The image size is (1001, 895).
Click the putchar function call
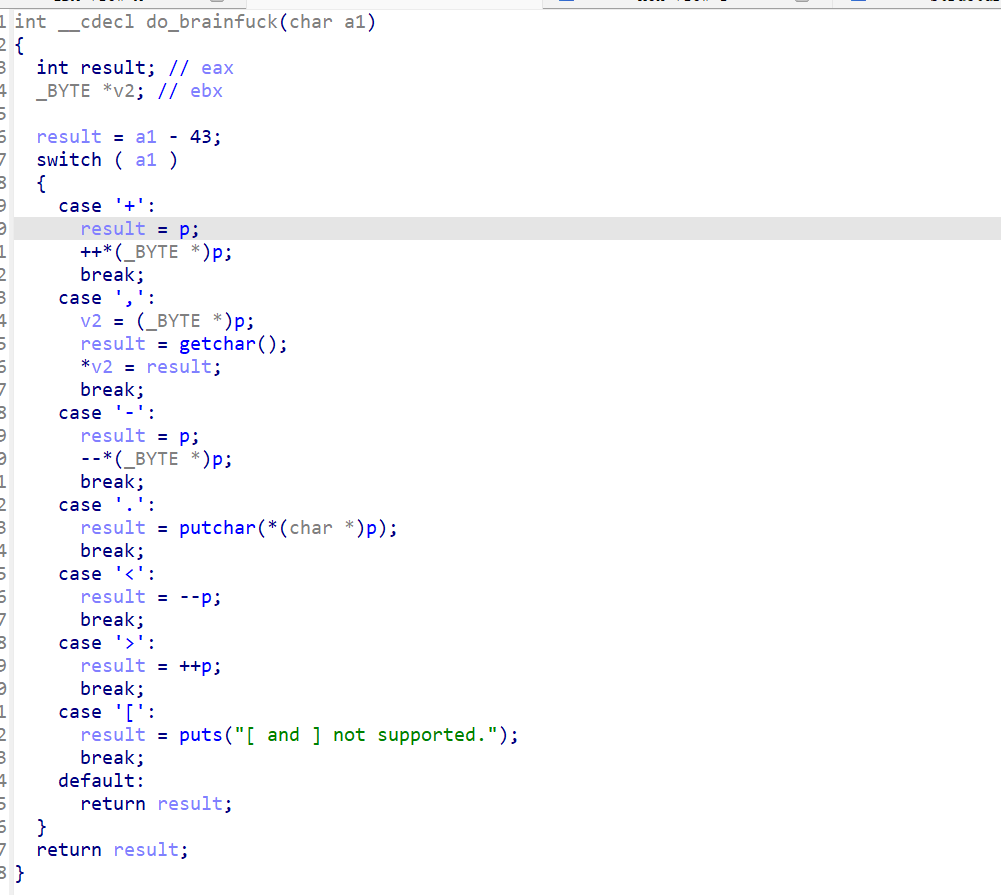218,528
